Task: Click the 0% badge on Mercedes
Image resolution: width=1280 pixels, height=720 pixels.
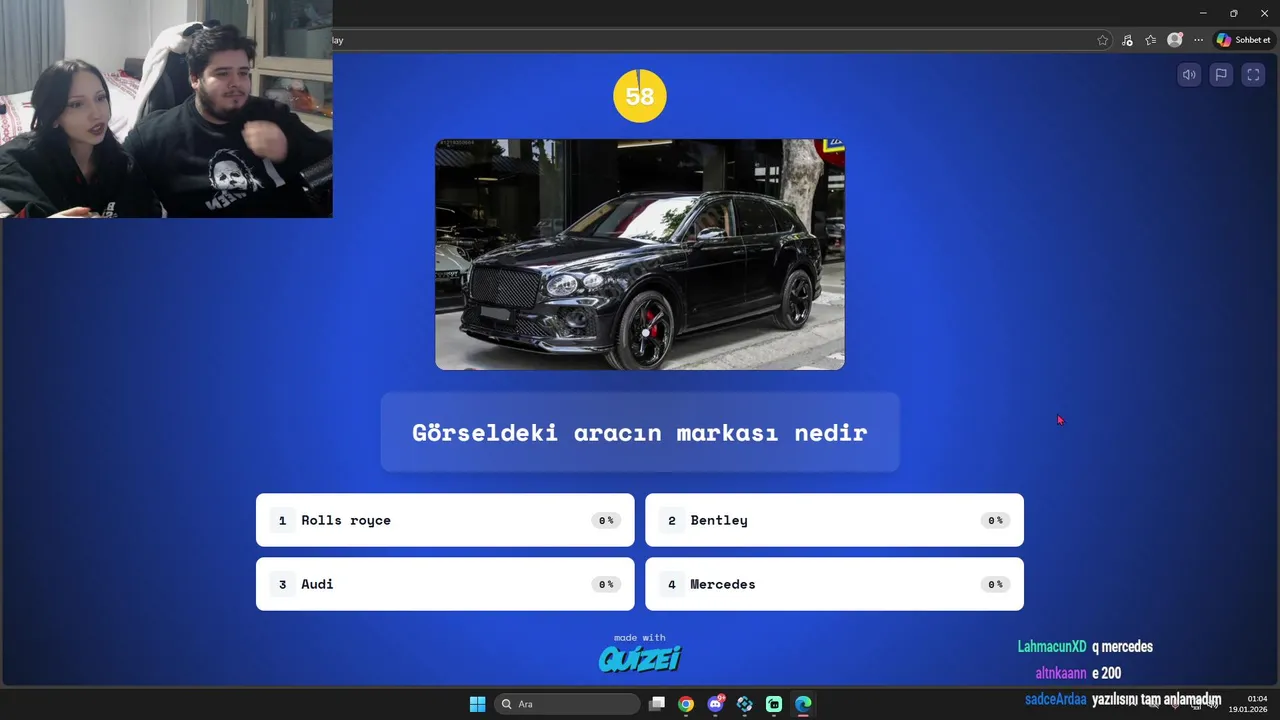Action: pos(995,584)
